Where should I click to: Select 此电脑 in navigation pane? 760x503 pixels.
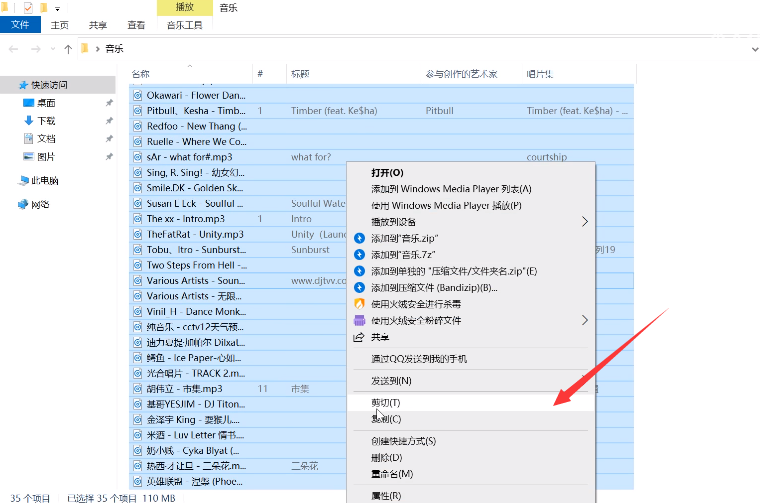(45, 180)
